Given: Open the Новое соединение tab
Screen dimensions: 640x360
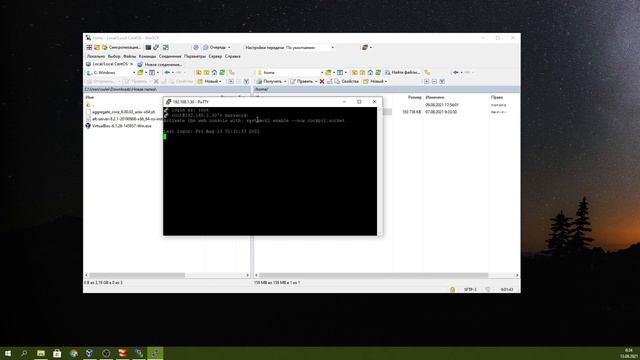Looking at the screenshot, I should (x=160, y=64).
